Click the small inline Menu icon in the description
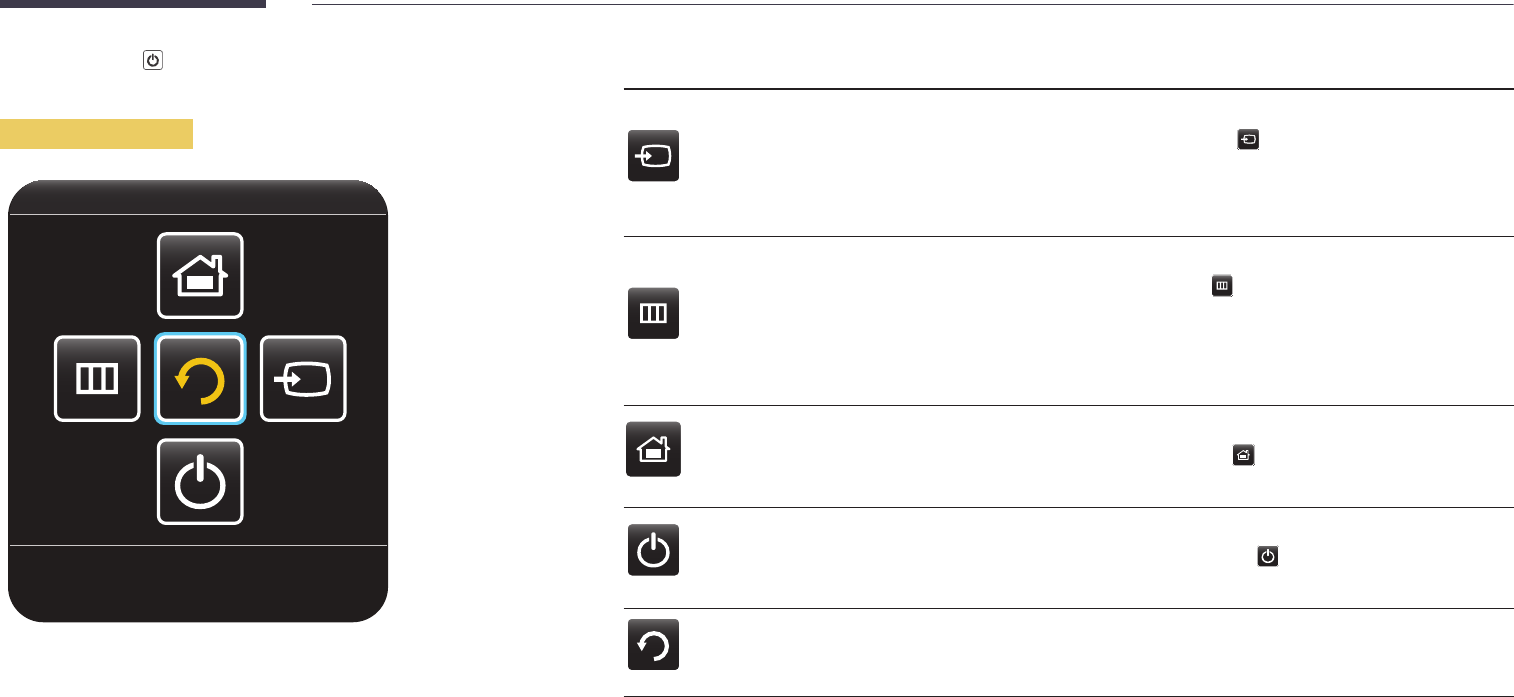 point(1221,287)
